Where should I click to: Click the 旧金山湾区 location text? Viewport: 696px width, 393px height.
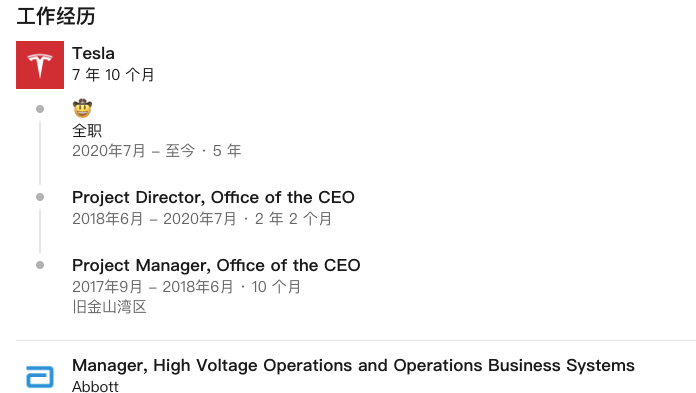110,307
